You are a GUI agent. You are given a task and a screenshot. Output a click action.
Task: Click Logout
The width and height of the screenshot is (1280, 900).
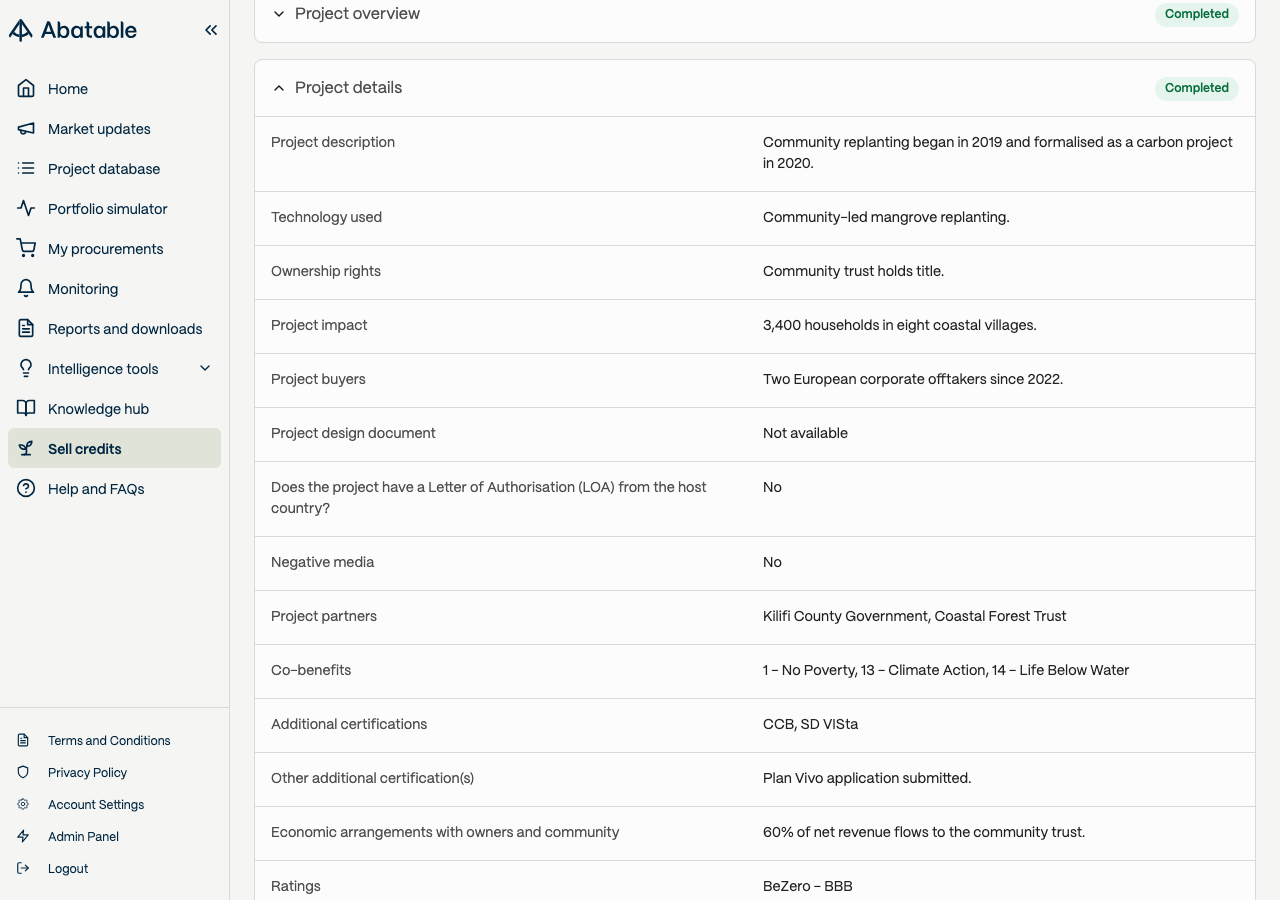(x=68, y=869)
